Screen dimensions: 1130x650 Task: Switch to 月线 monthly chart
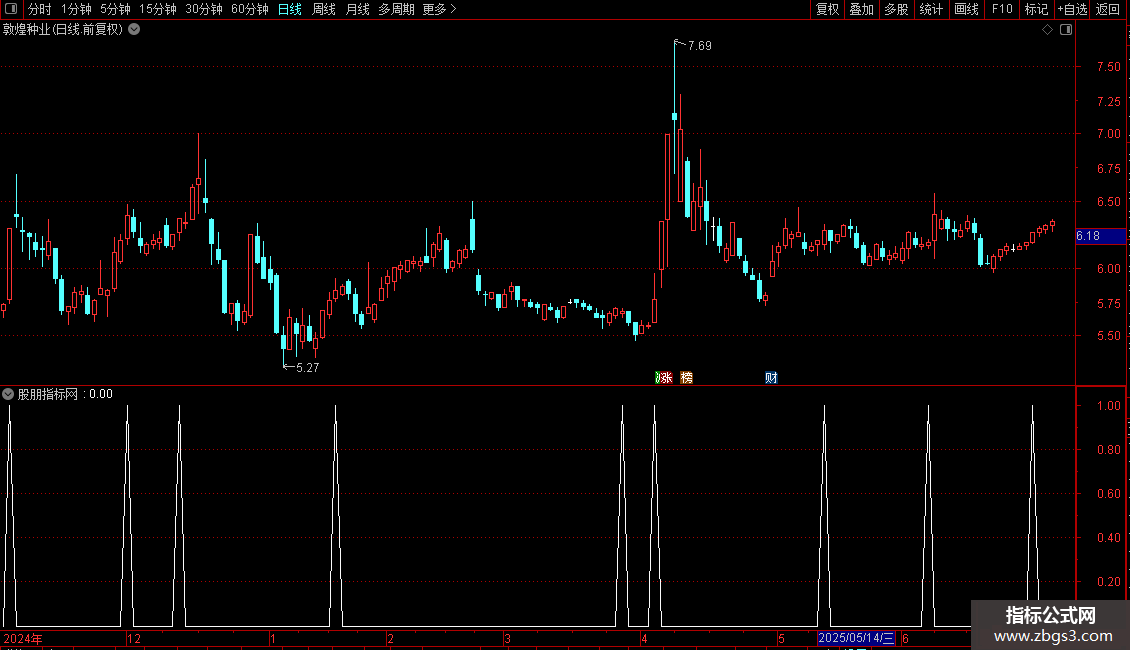pyautogui.click(x=357, y=9)
